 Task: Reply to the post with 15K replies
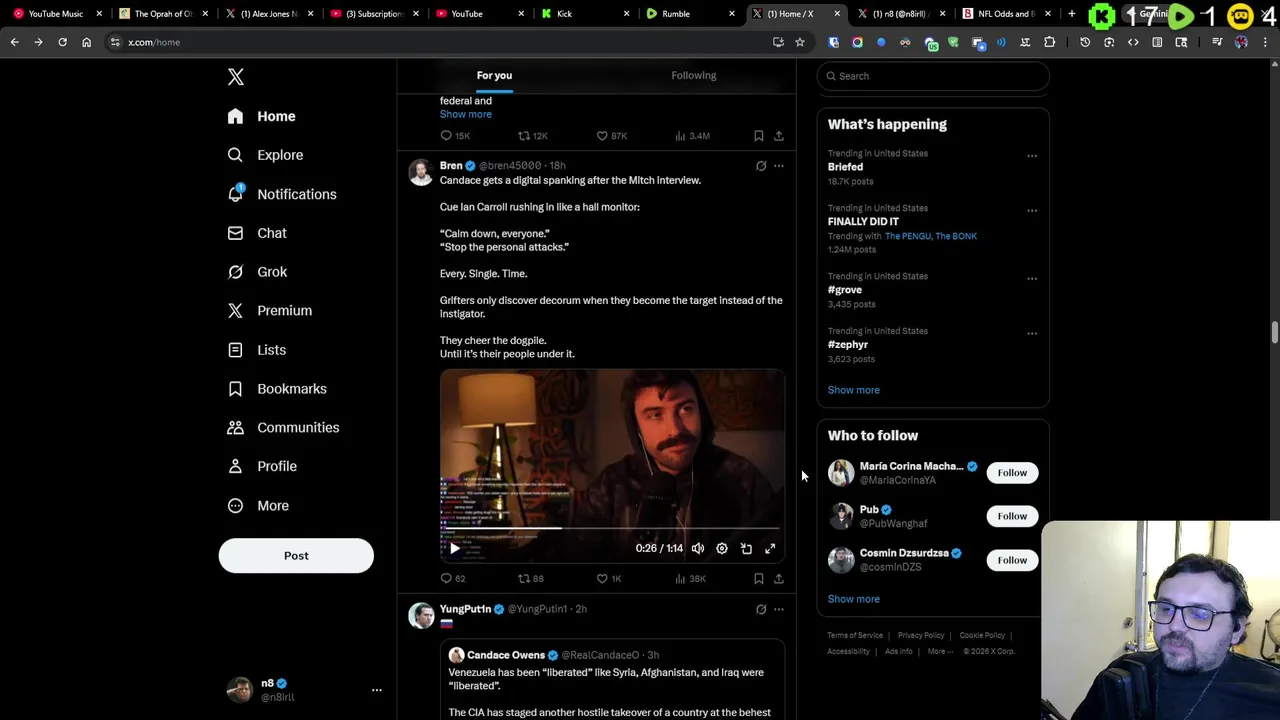click(x=455, y=136)
